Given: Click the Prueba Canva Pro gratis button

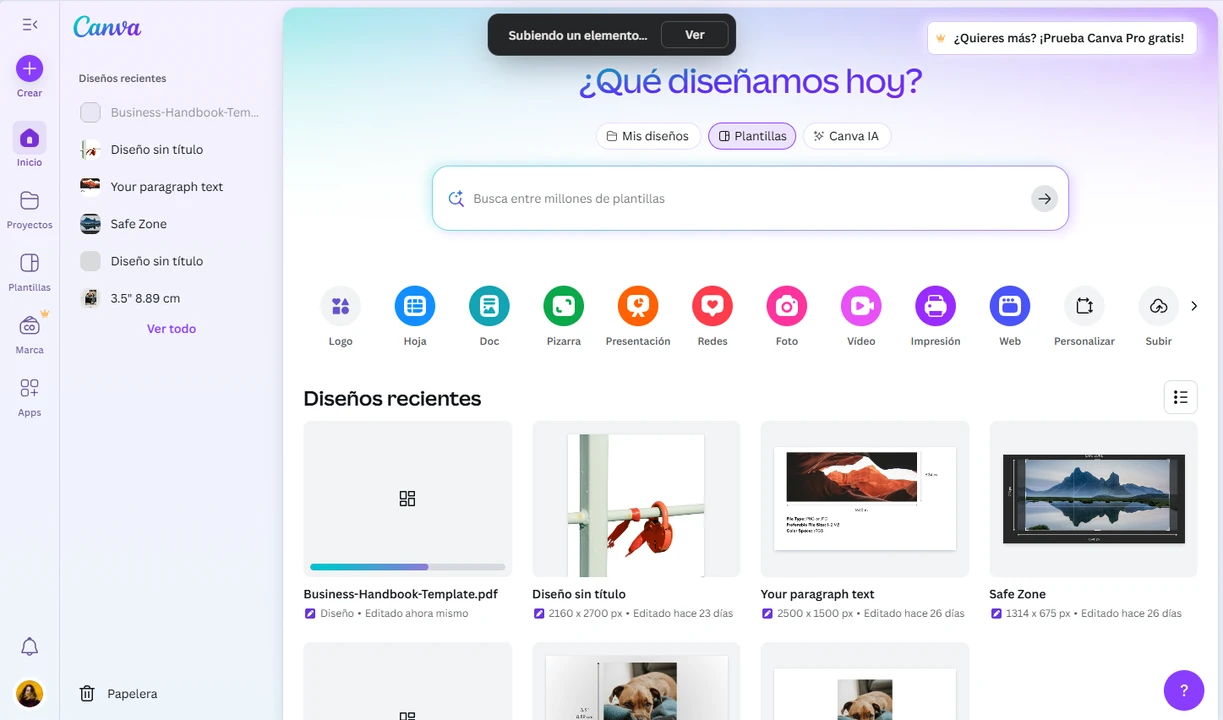Looking at the screenshot, I should (1062, 38).
